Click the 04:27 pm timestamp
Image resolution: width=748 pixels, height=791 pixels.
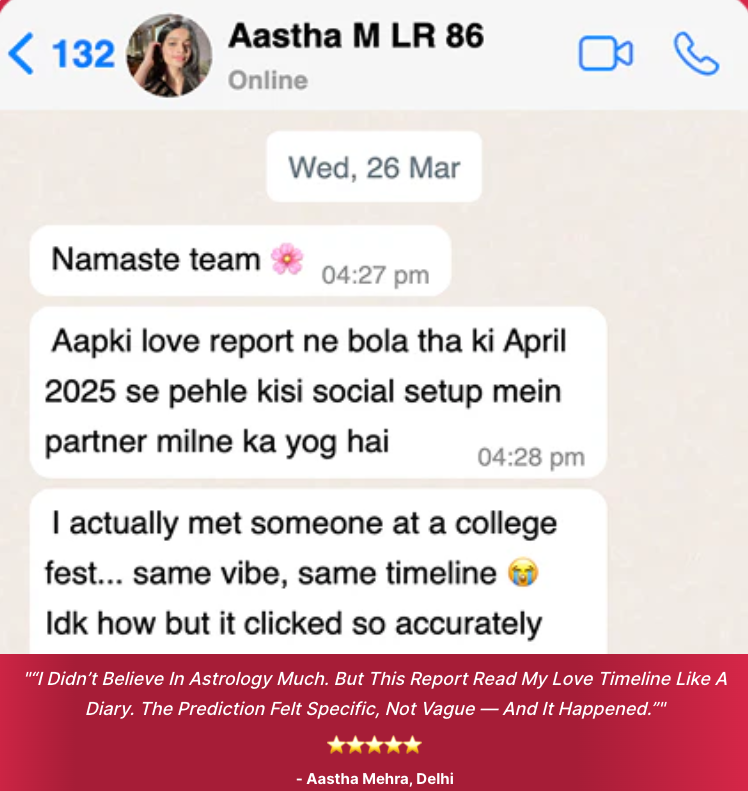point(375,275)
